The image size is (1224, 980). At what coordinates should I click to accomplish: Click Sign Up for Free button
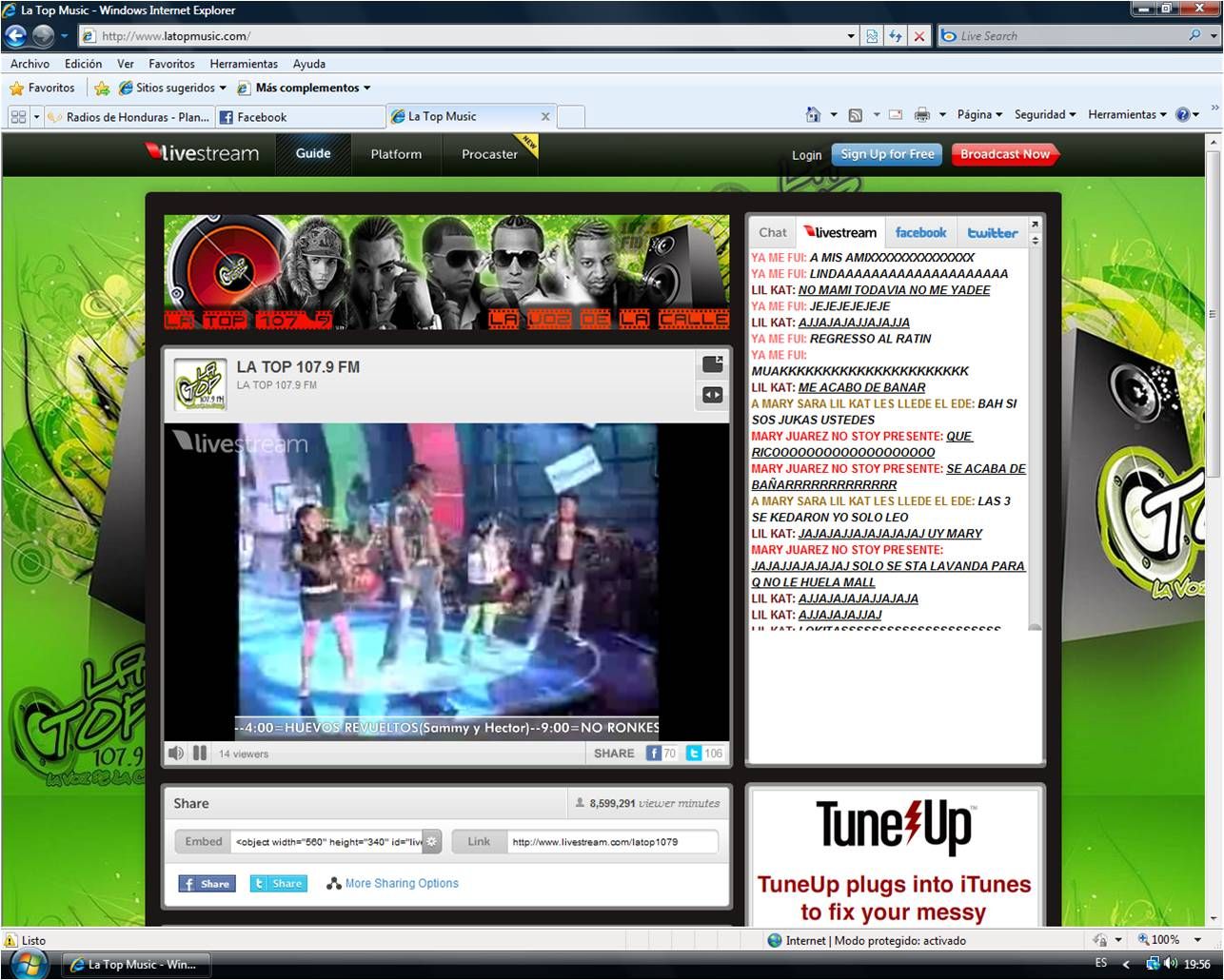887,154
